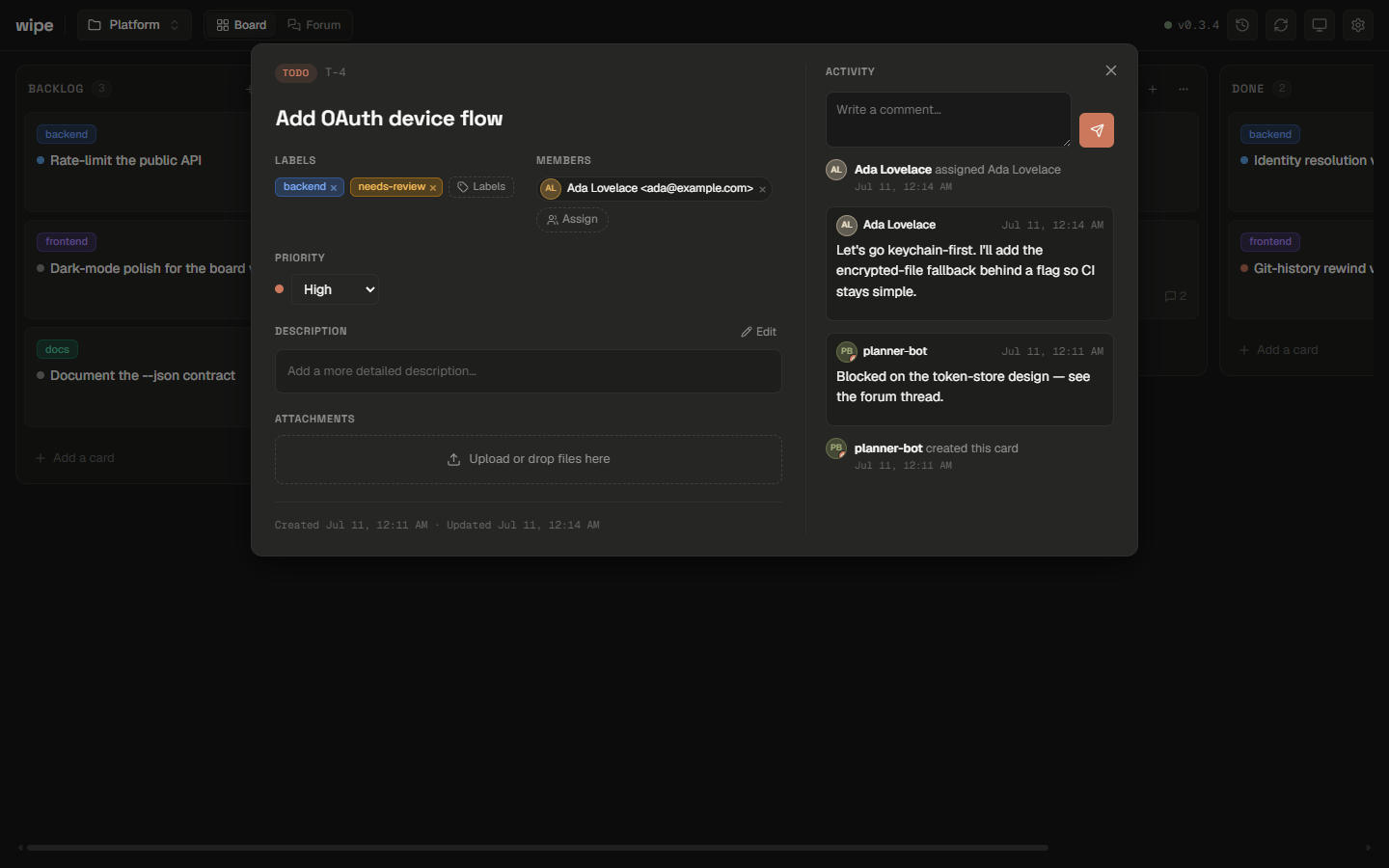Click the TODO status badge

[296, 72]
